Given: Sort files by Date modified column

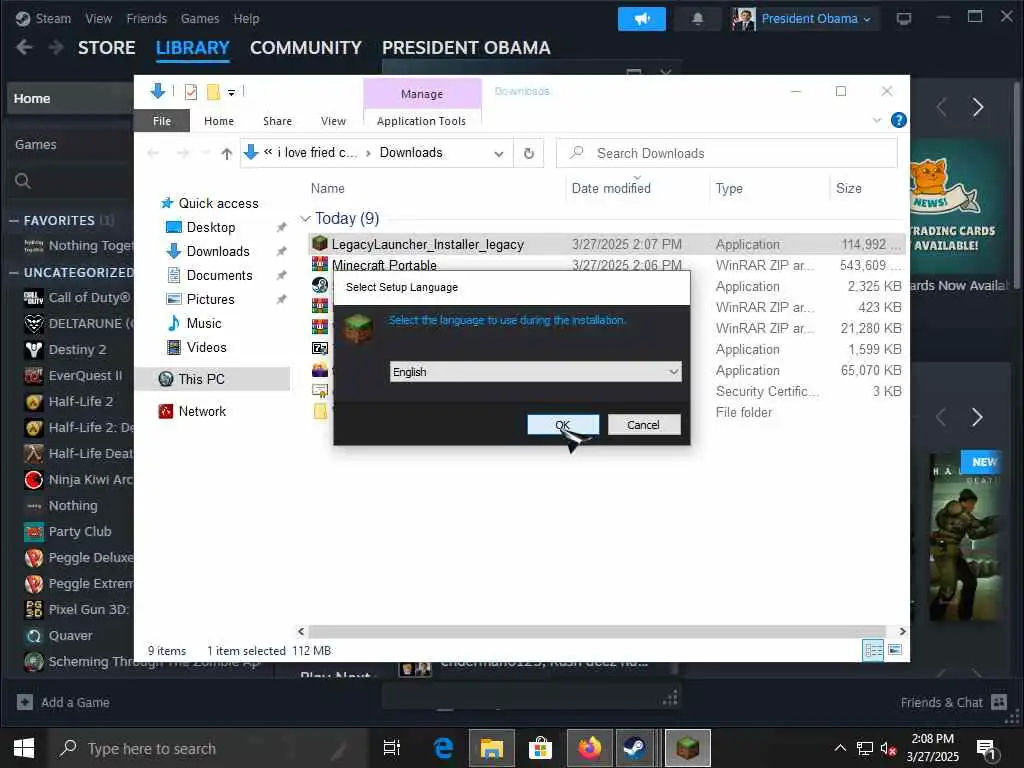Looking at the screenshot, I should tap(611, 188).
